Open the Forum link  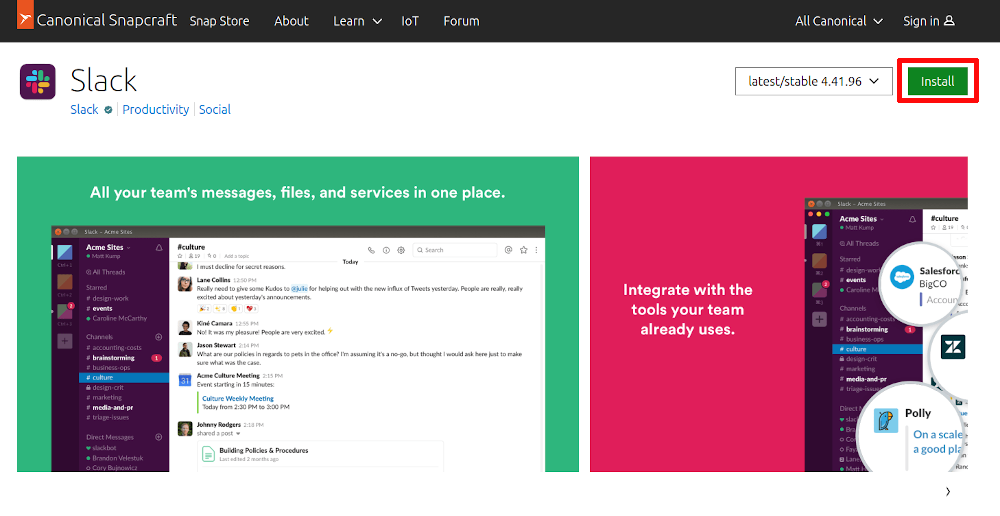pos(461,21)
